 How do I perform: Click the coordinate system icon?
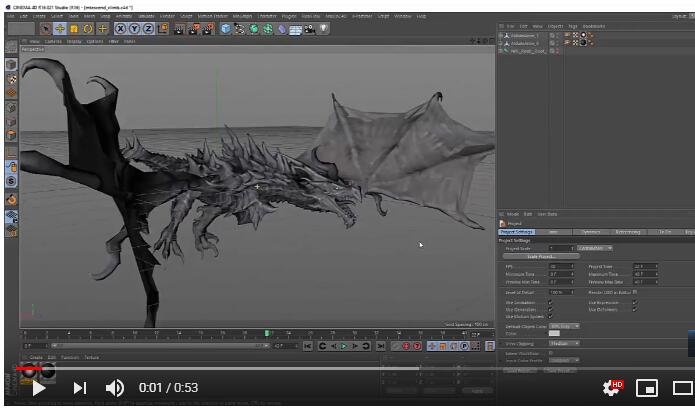[163, 29]
